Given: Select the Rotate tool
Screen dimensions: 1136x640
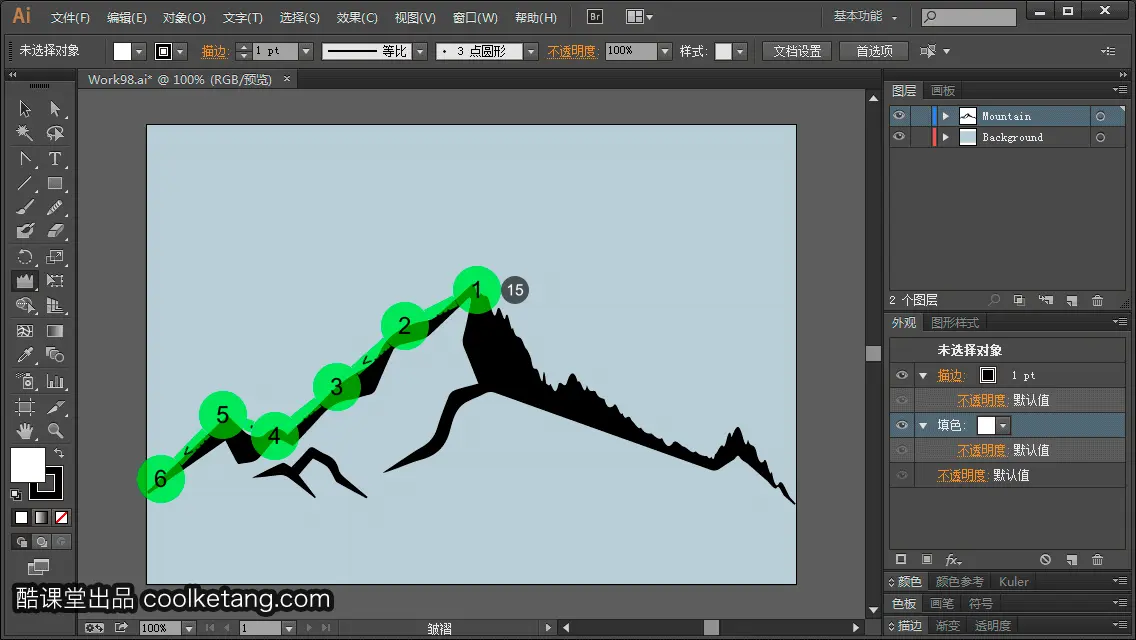Looking at the screenshot, I should [25, 257].
